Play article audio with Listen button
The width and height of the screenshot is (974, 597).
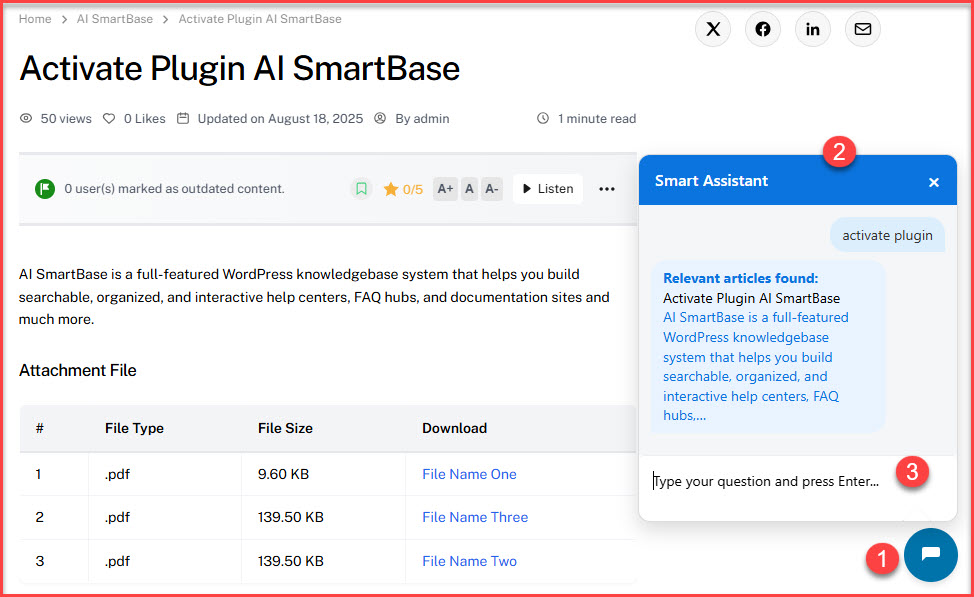click(x=548, y=188)
